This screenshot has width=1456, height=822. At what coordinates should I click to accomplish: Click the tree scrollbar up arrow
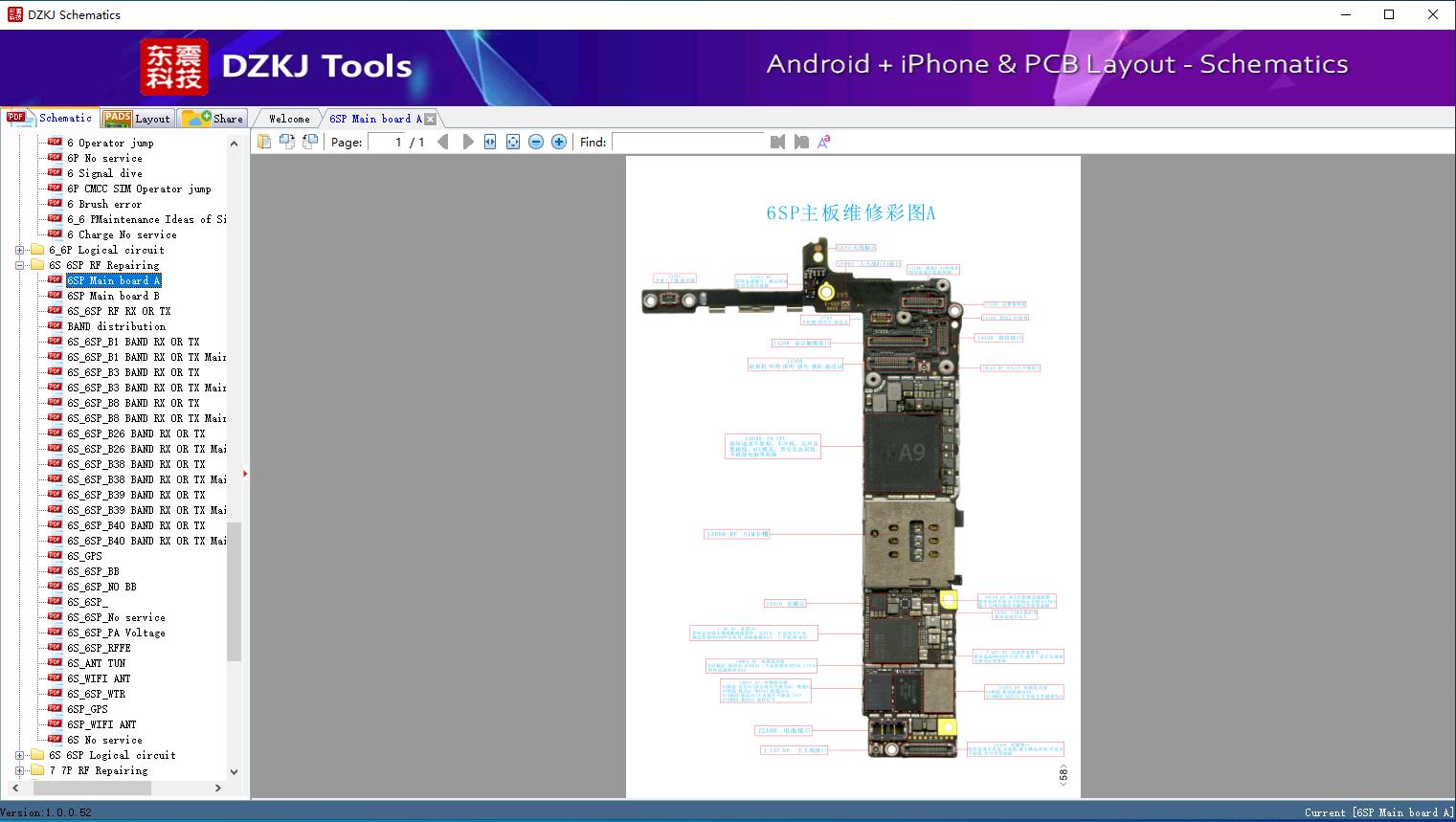point(234,144)
